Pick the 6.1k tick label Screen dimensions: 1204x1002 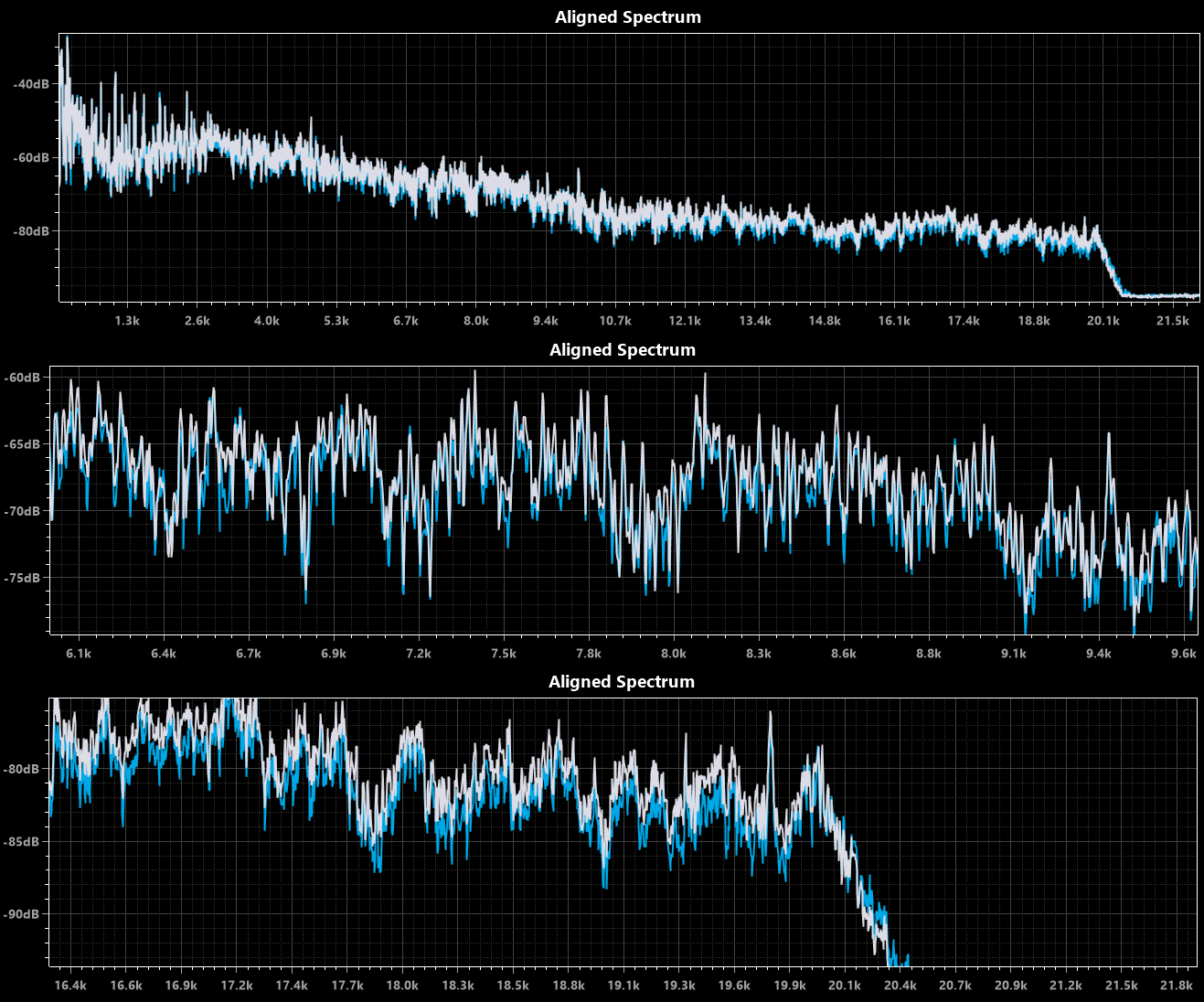pyautogui.click(x=79, y=654)
